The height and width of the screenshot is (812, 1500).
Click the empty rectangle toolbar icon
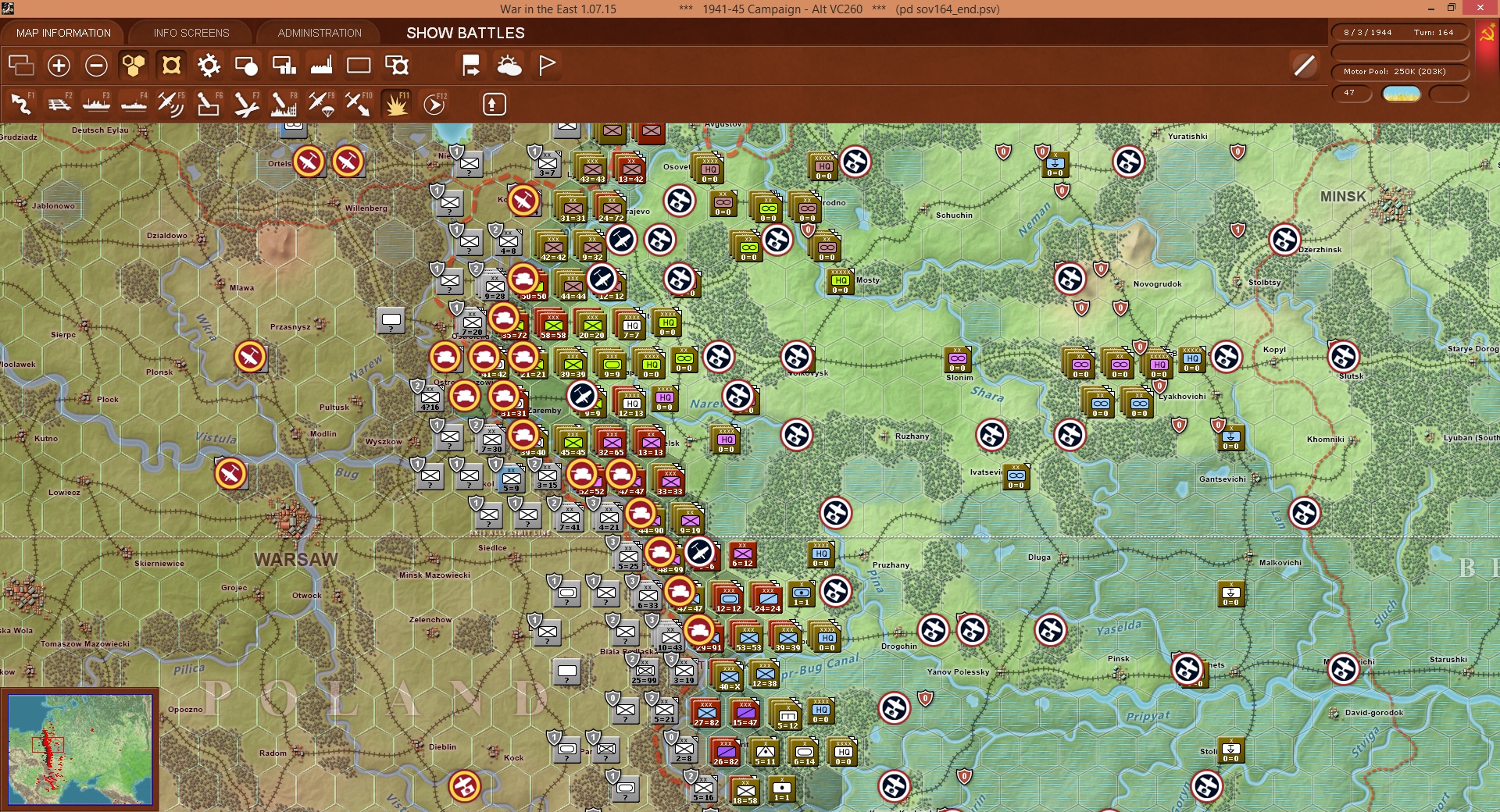(x=359, y=66)
